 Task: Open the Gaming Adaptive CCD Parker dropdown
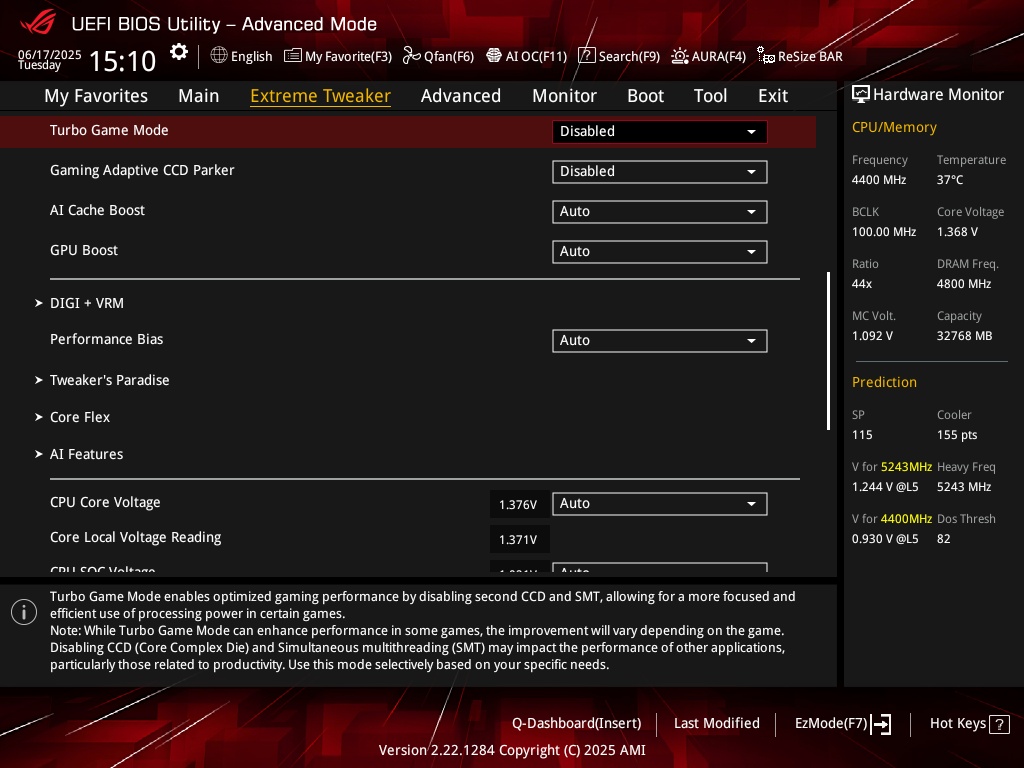[660, 172]
